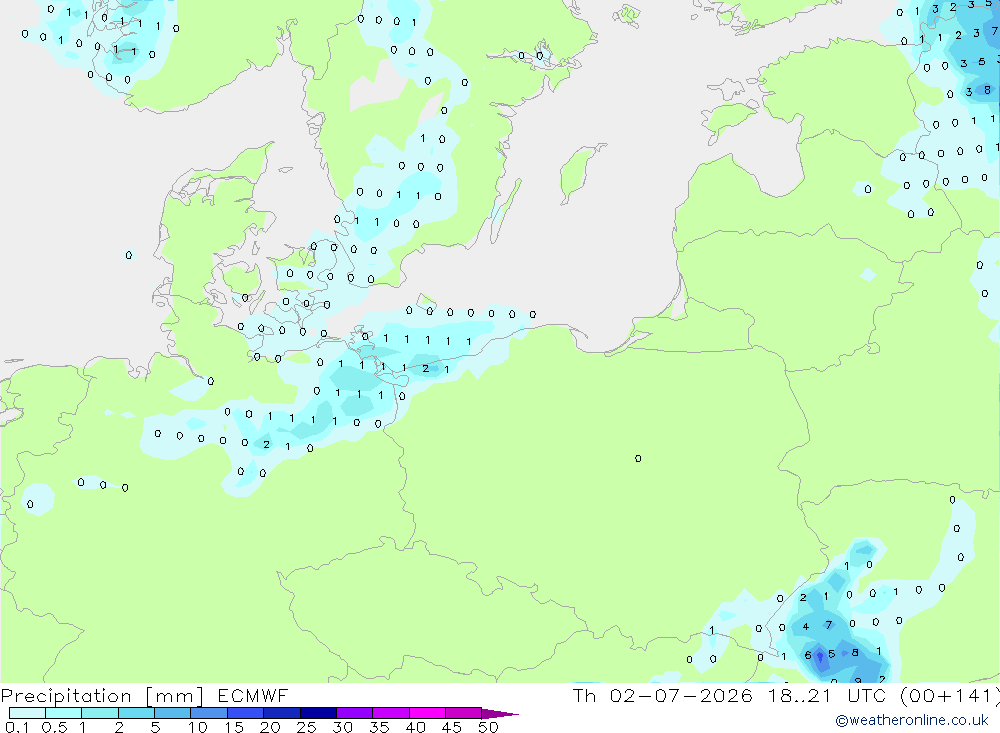1000x733 pixels.
Task: Click the "25" legend scale label
Action: [x=307, y=727]
